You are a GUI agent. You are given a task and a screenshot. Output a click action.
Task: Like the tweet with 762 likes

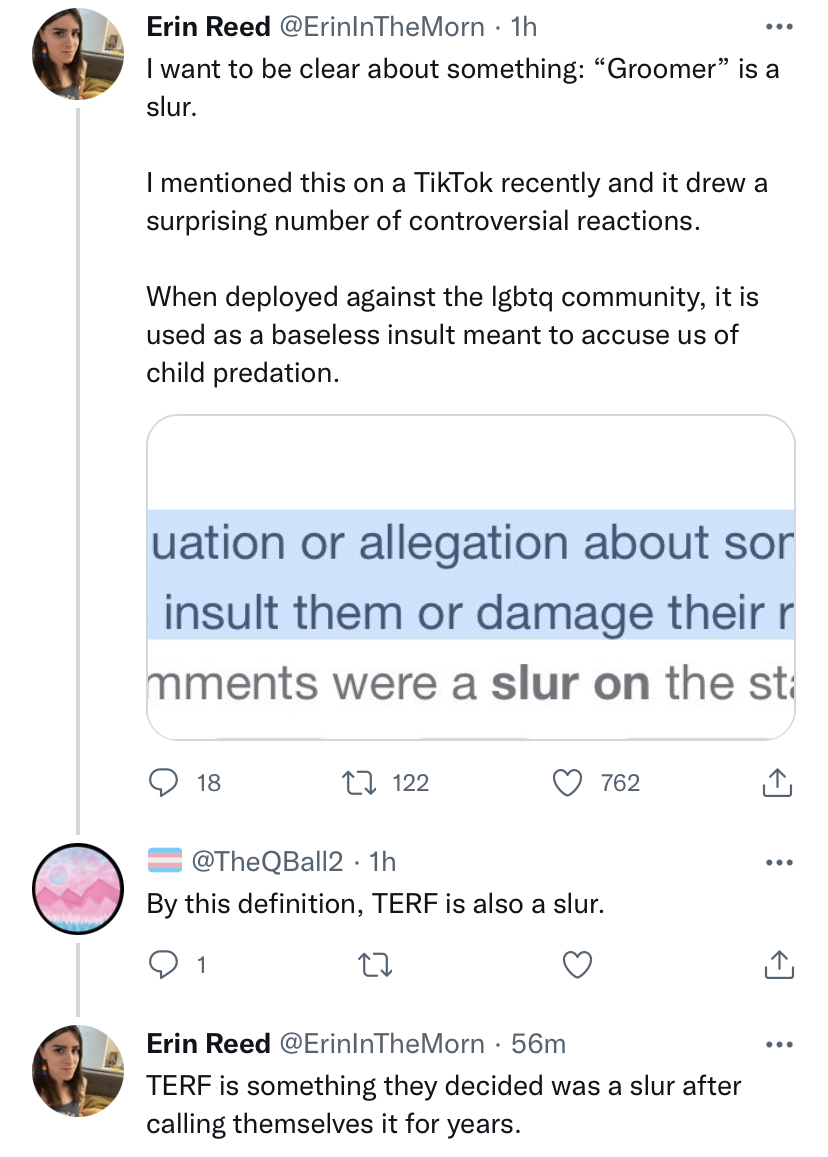569,782
